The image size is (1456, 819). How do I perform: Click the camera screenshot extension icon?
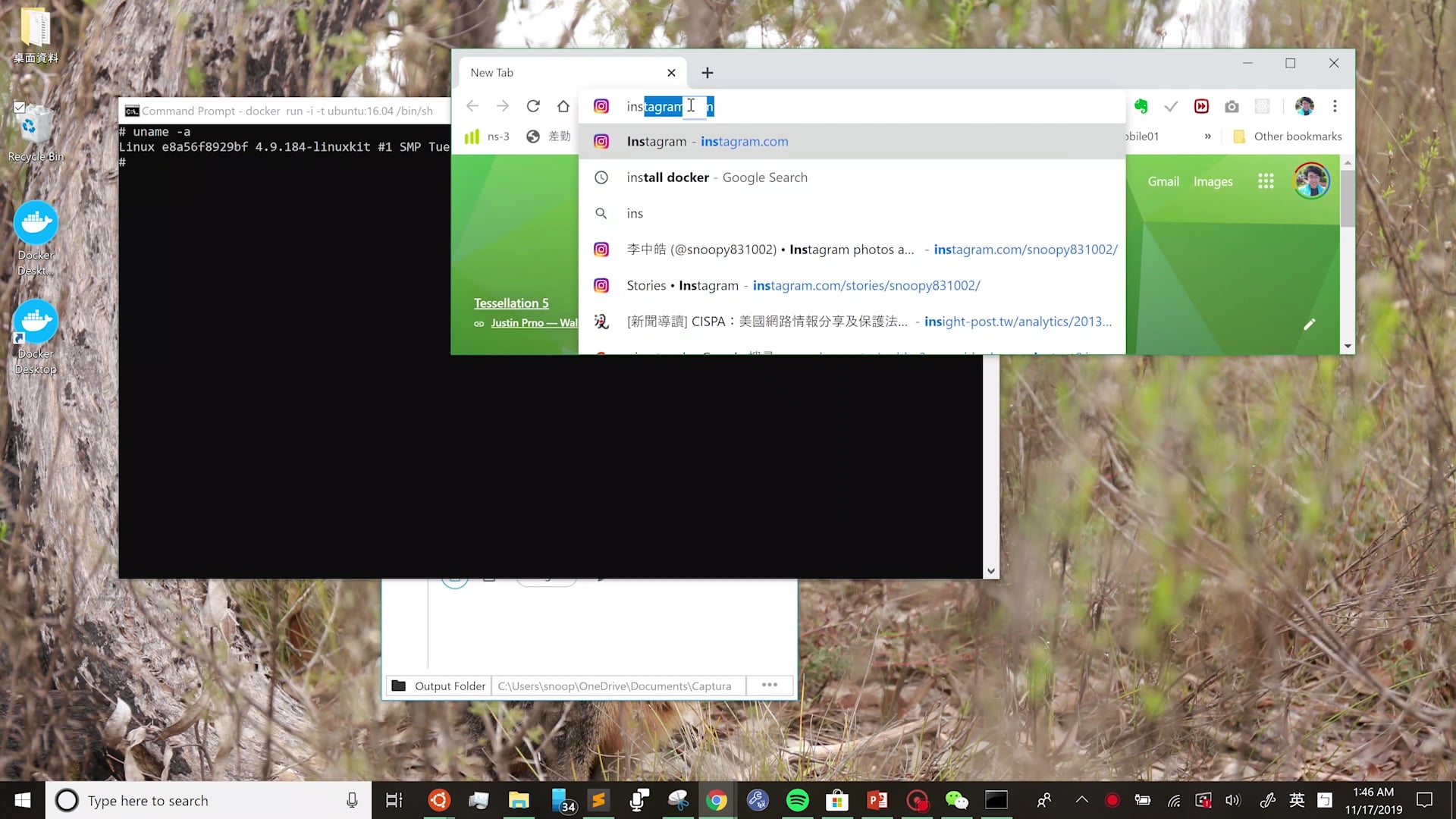point(1232,106)
